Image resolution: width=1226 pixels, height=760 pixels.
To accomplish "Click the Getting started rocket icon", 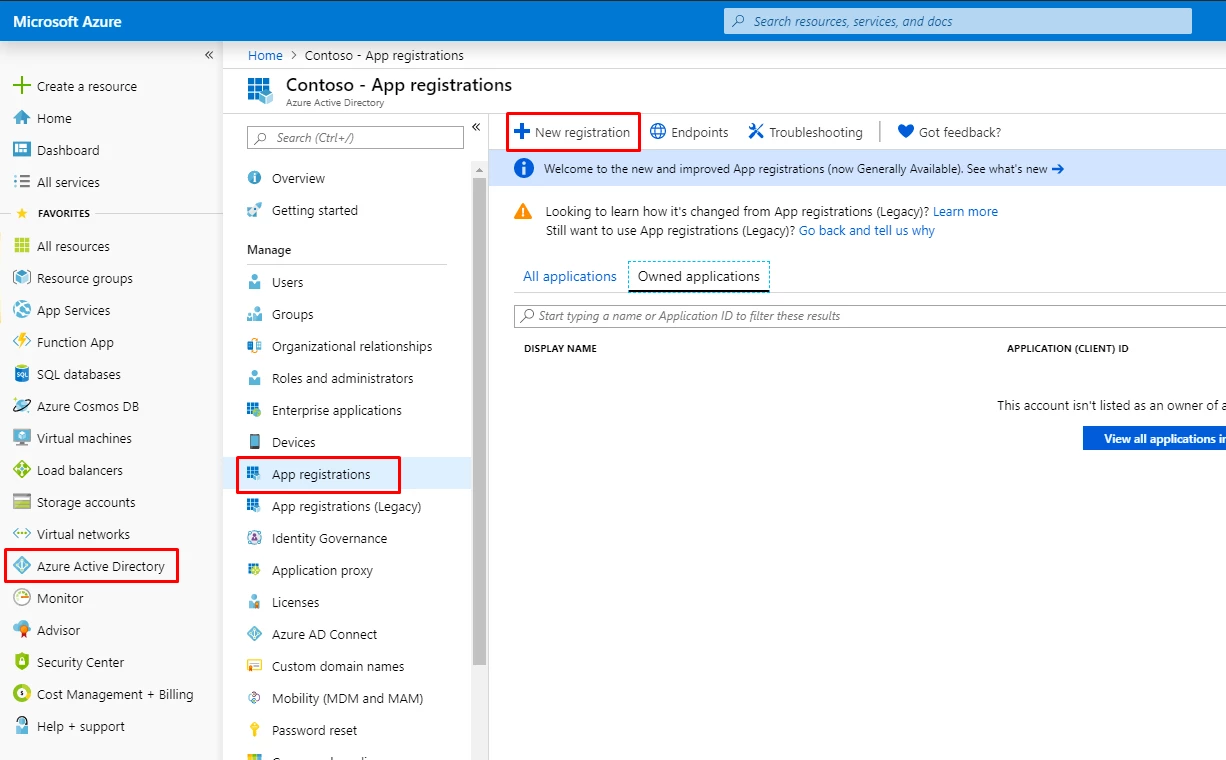I will 254,210.
